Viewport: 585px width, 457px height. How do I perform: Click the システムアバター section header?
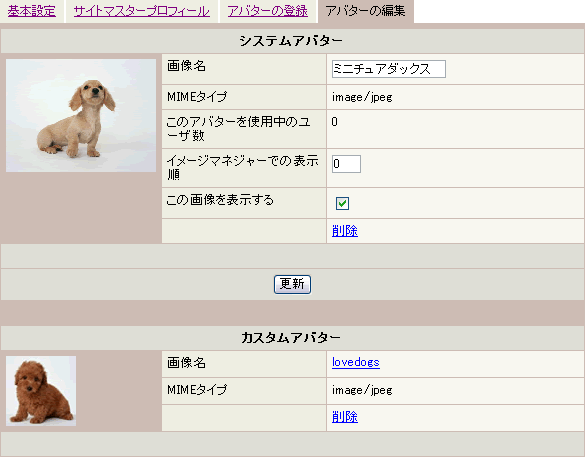[x=291, y=40]
